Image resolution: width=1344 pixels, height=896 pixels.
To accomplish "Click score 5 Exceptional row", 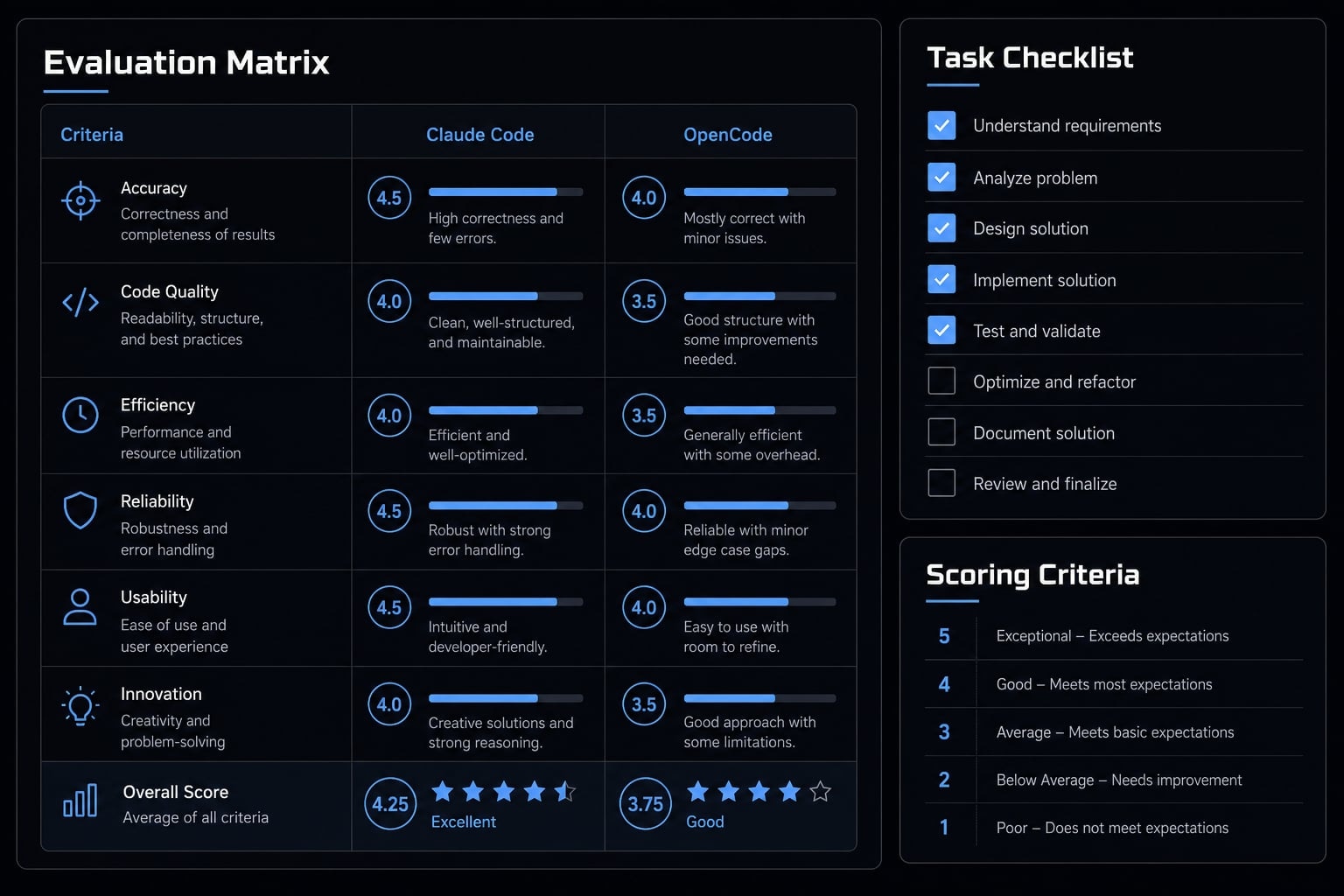I will [1114, 636].
